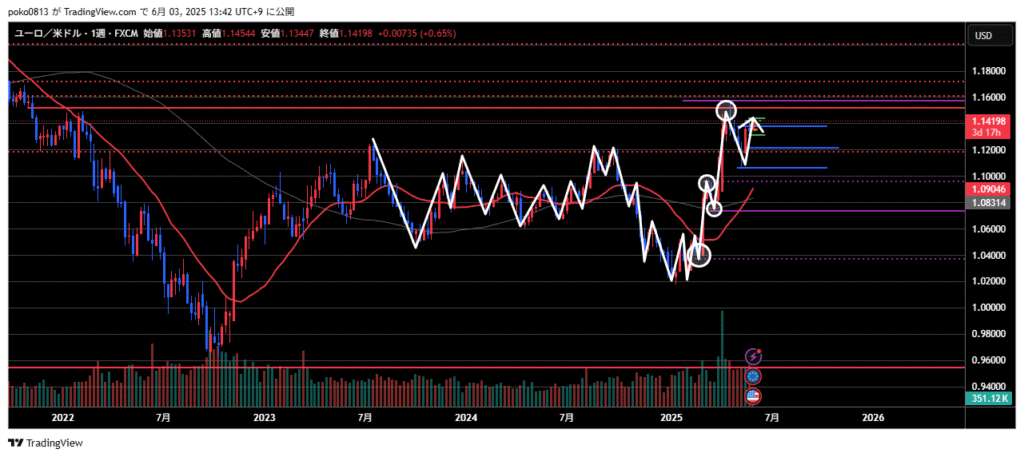Image resolution: width=1024 pixels, height=457 pixels.
Task: Click the gray 1.08314 price label
Action: click(987, 202)
